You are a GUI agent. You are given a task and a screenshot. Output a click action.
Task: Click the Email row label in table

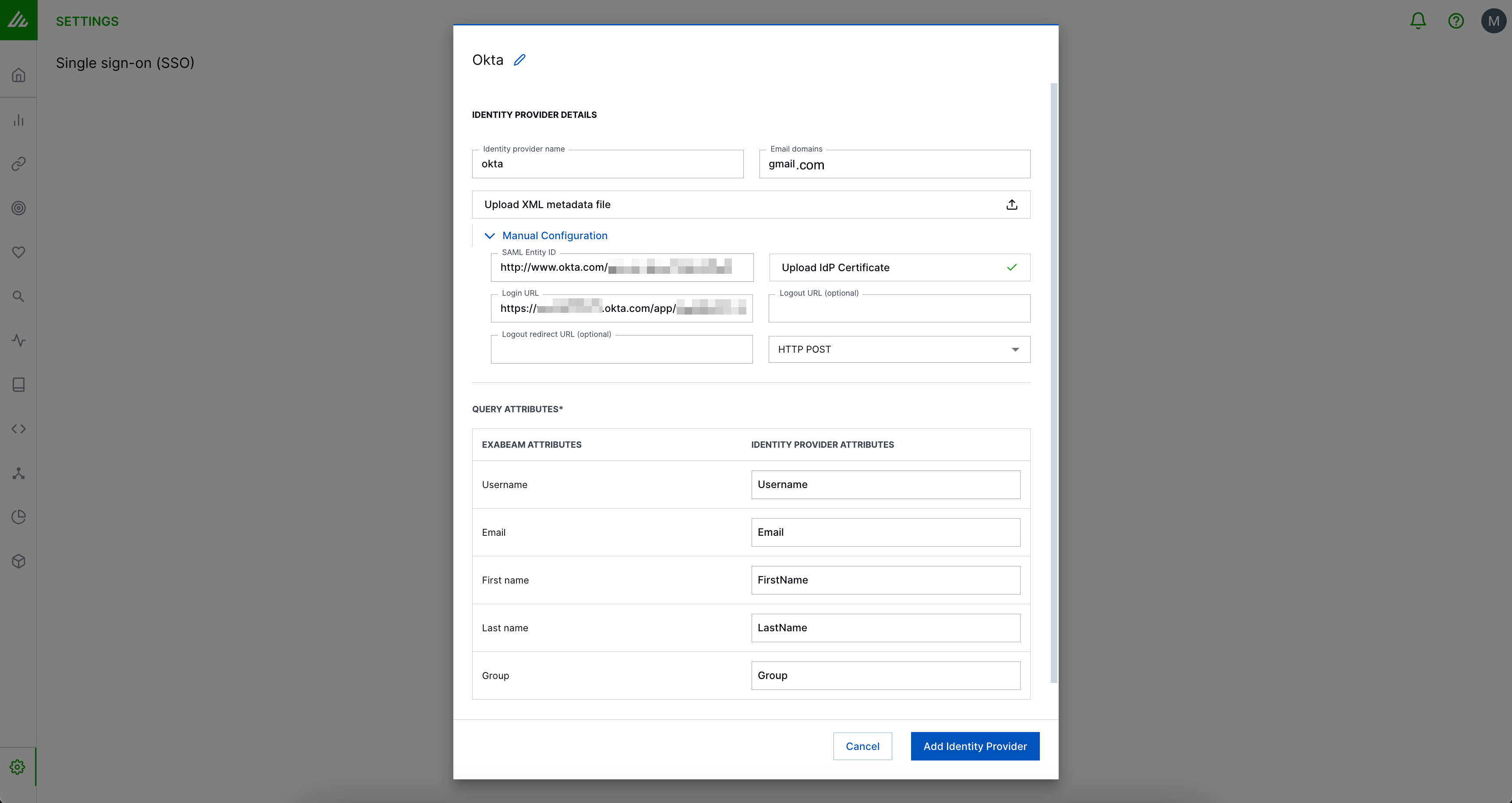(x=494, y=532)
